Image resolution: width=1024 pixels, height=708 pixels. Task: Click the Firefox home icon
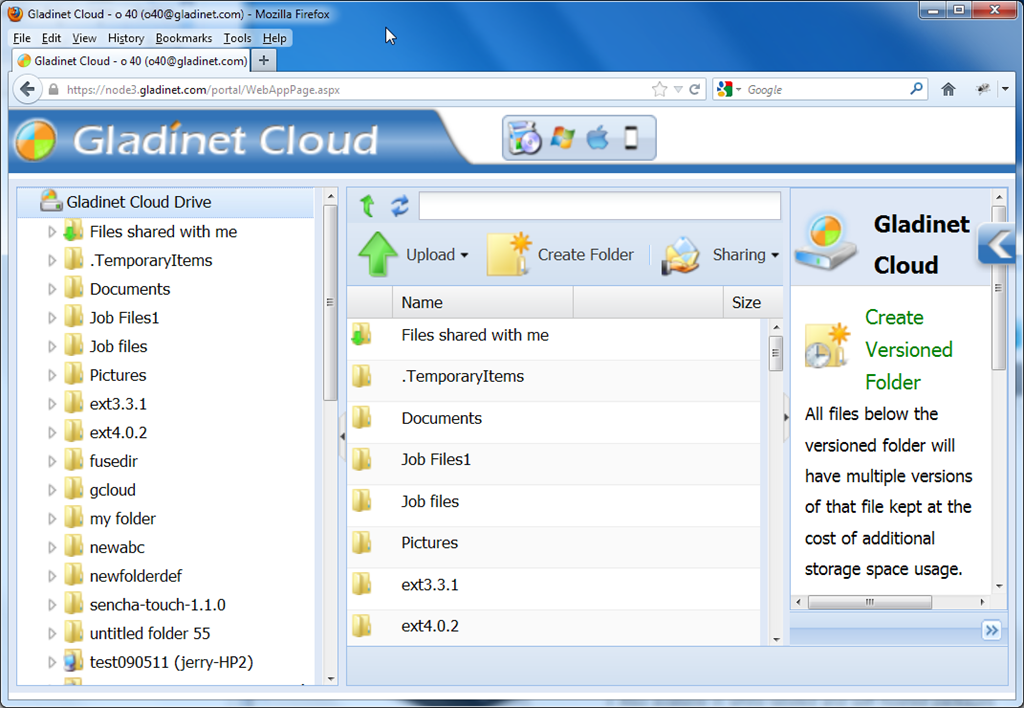948,89
